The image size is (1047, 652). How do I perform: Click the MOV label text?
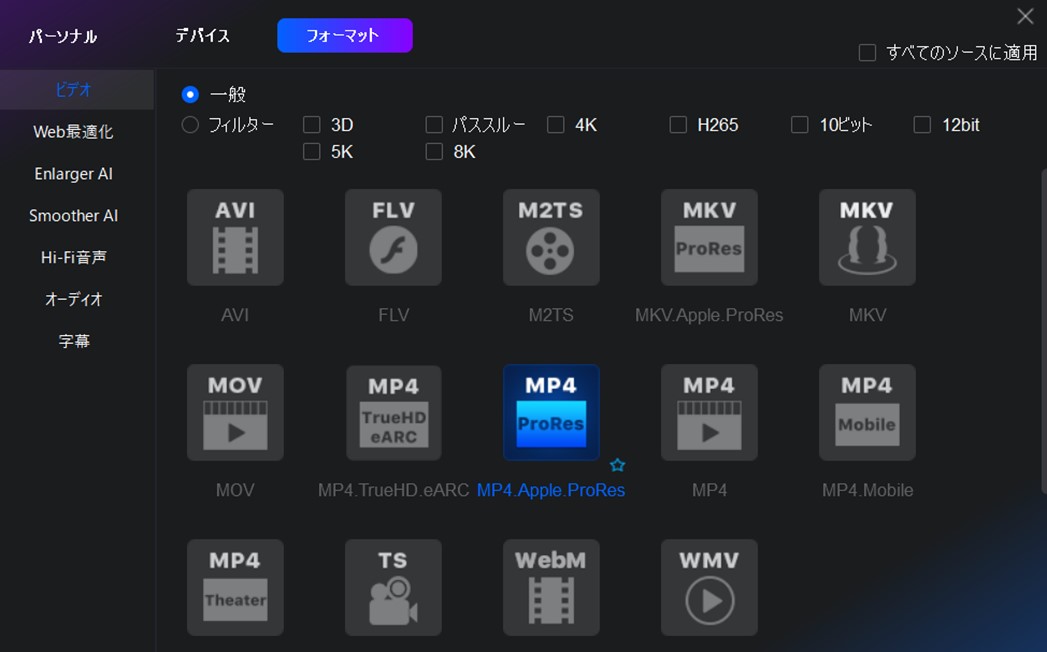coord(235,490)
